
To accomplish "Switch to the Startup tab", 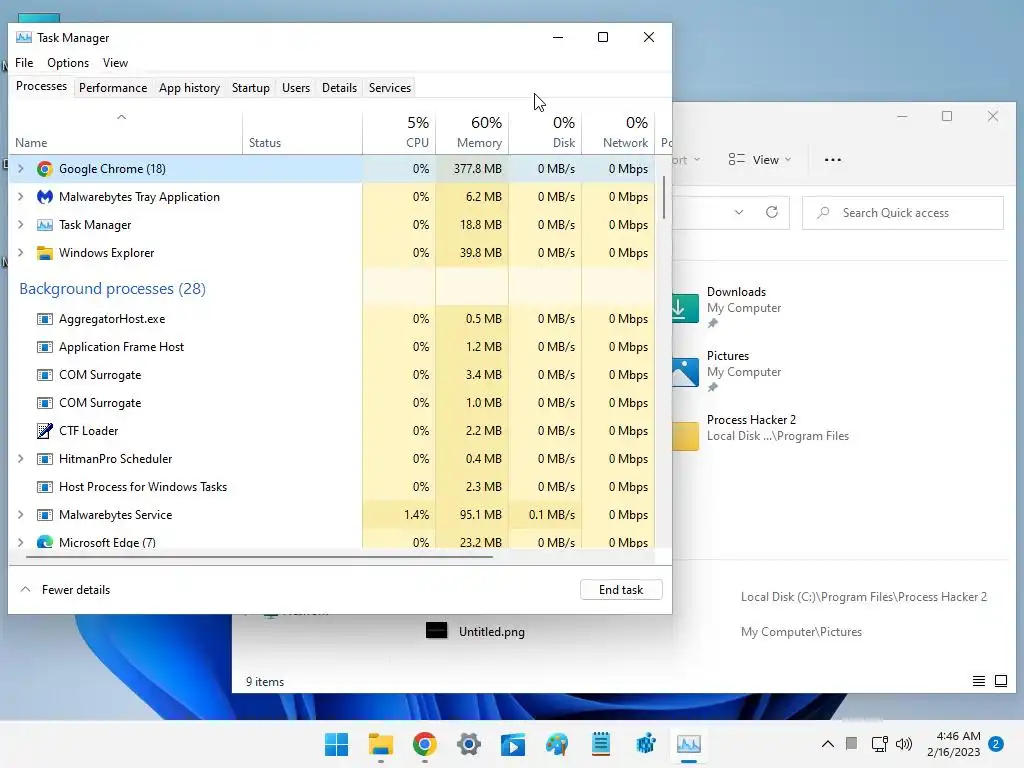I will coord(251,88).
